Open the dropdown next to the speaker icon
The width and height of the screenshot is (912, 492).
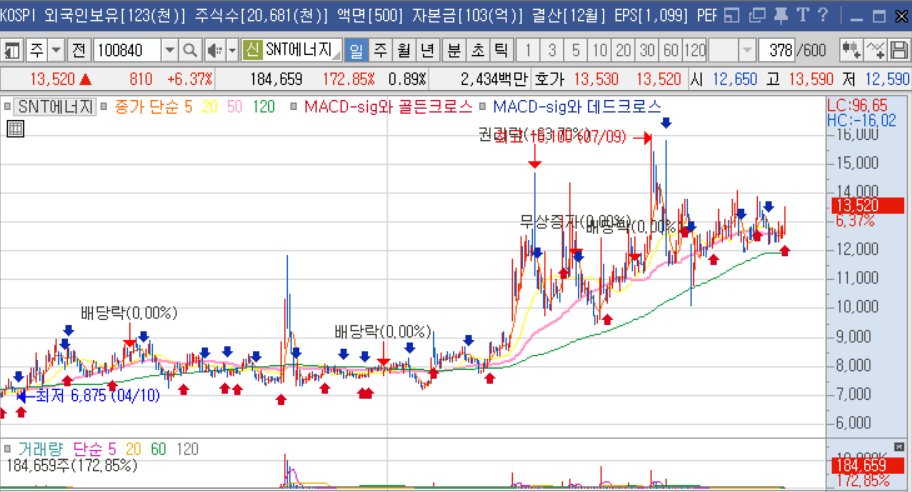point(232,50)
